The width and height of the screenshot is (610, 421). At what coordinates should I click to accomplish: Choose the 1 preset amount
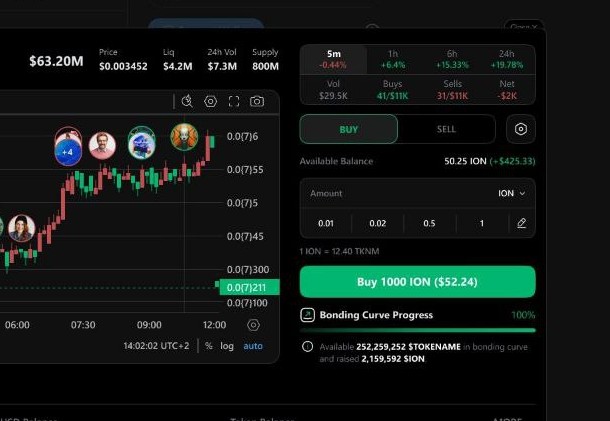pyautogui.click(x=482, y=223)
